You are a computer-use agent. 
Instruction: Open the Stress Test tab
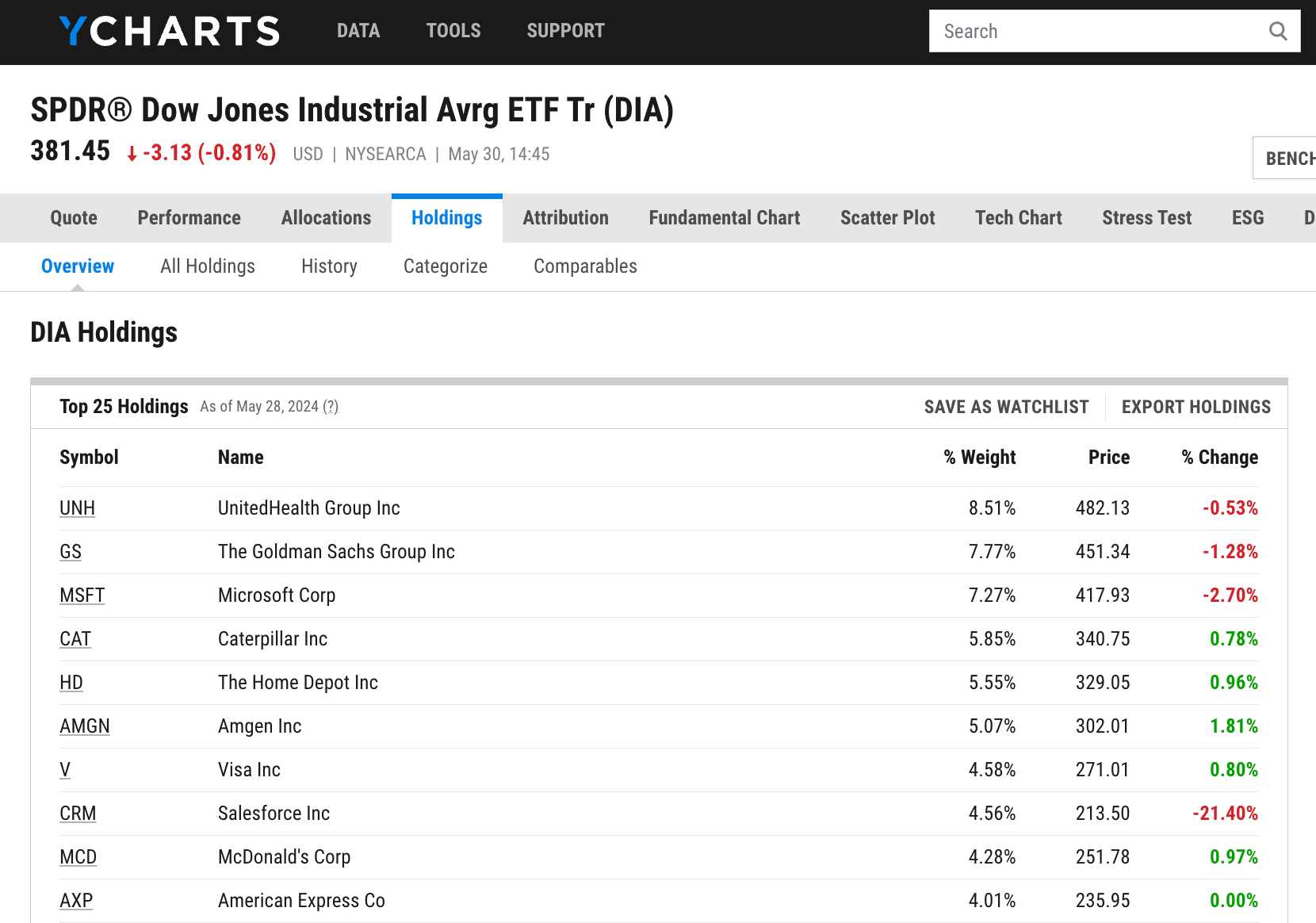click(x=1147, y=218)
